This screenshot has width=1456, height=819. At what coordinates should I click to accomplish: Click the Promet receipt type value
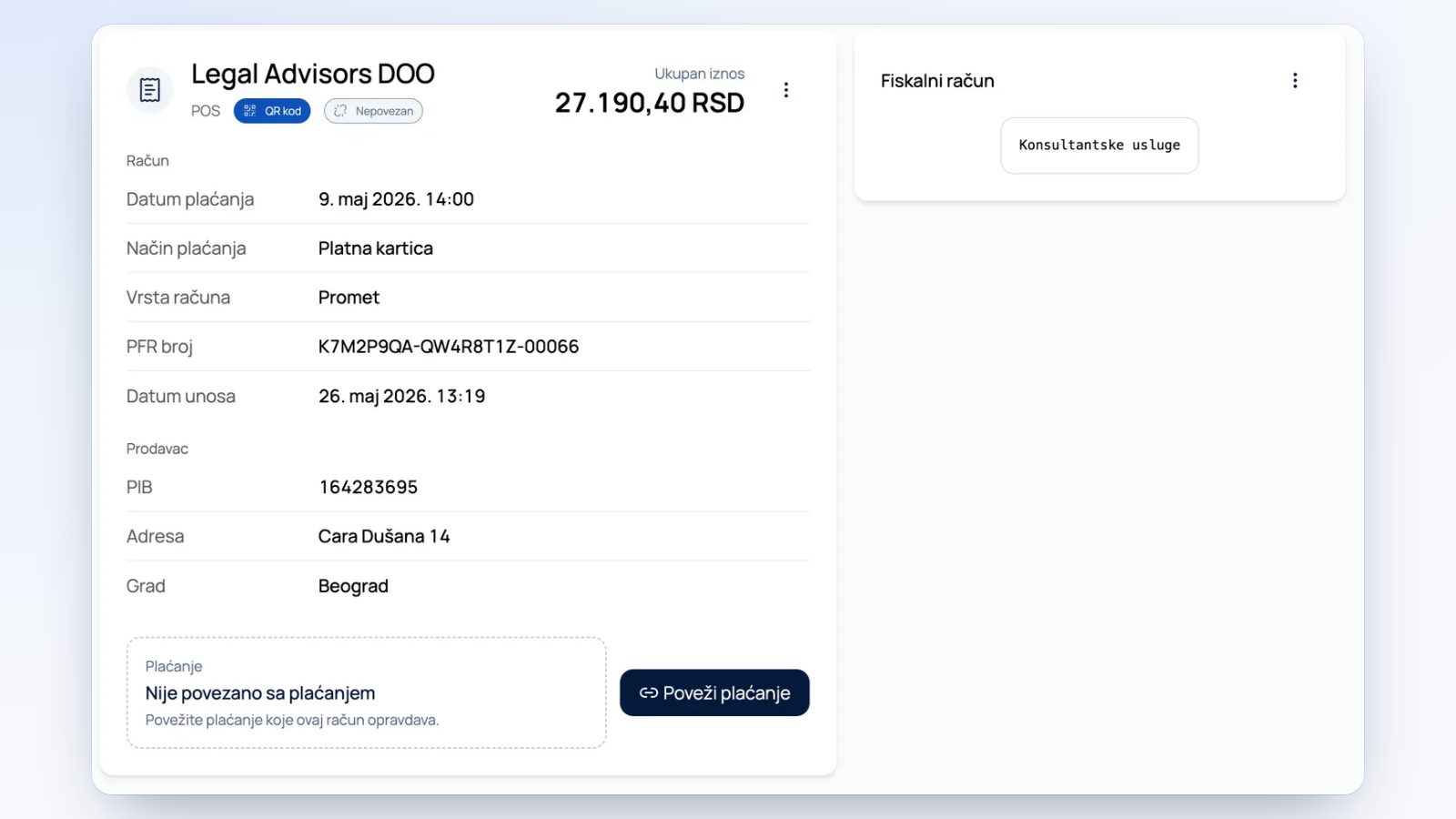pos(349,298)
